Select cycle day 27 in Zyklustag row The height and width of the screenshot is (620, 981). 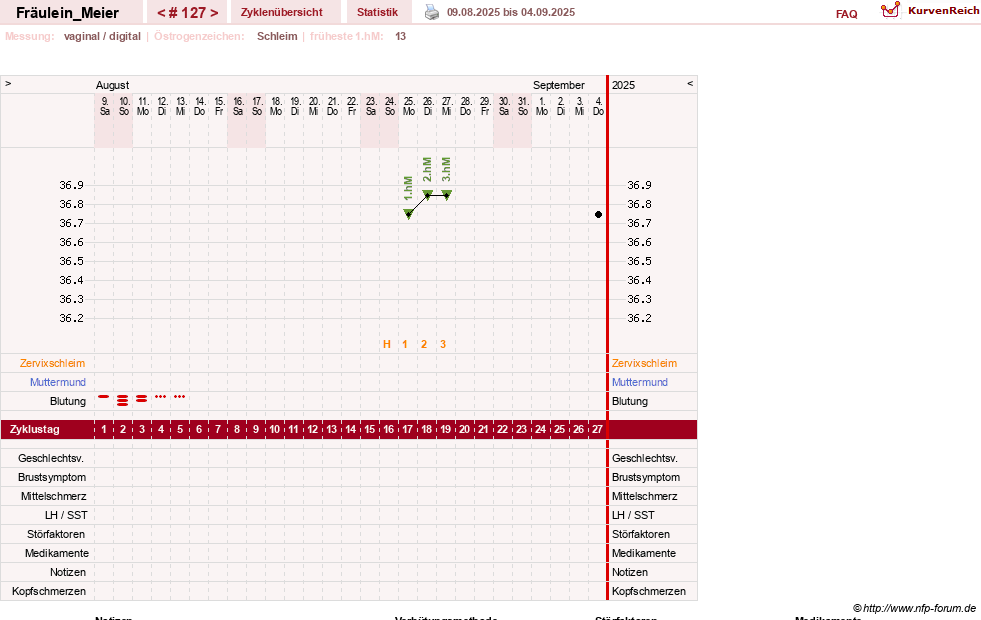597,429
